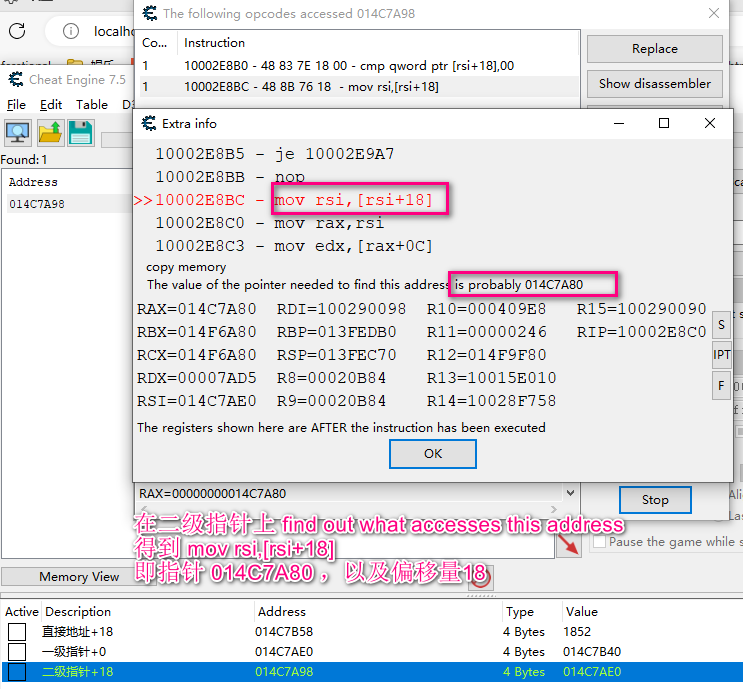Viewport: 743px width, 689px height.
Task: Open the Table menu
Action: pyautogui.click(x=92, y=104)
